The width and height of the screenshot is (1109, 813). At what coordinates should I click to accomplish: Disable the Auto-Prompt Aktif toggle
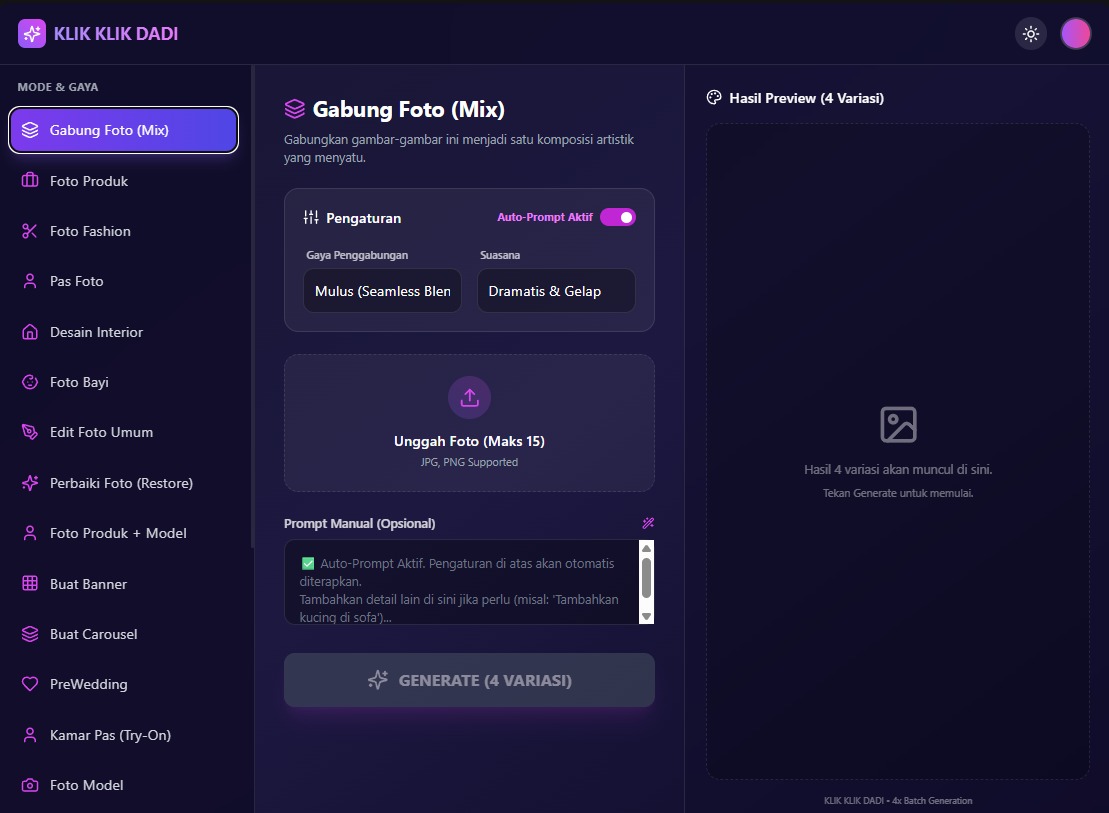pyautogui.click(x=618, y=217)
